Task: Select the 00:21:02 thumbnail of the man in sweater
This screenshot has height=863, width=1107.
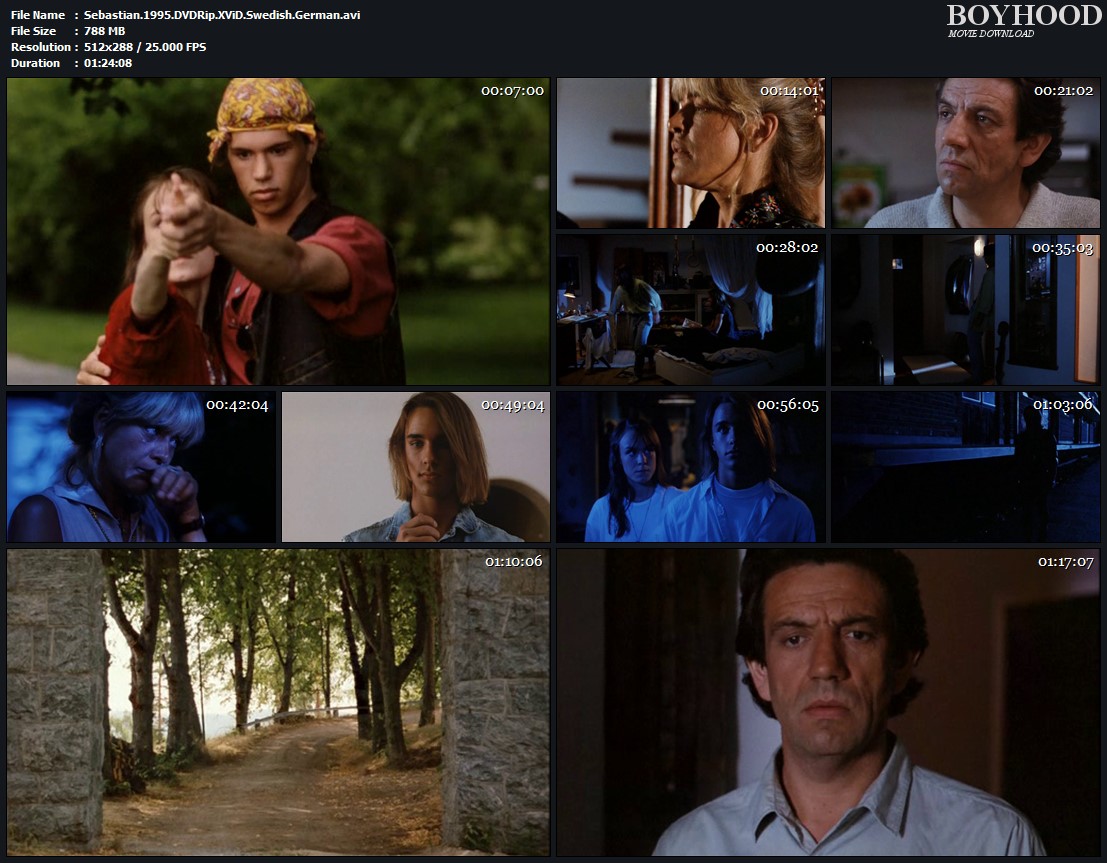Action: tap(965, 153)
